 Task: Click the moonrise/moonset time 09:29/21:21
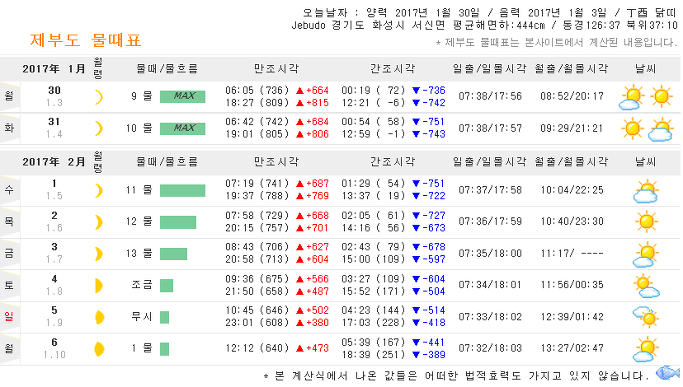point(571,128)
